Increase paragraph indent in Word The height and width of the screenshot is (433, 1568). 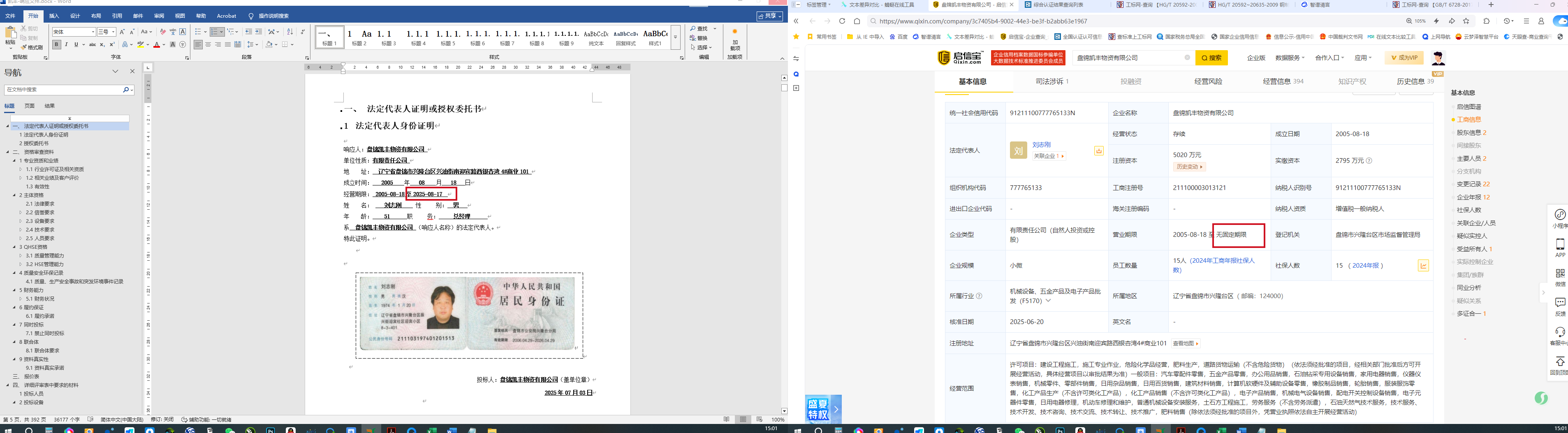[259, 32]
